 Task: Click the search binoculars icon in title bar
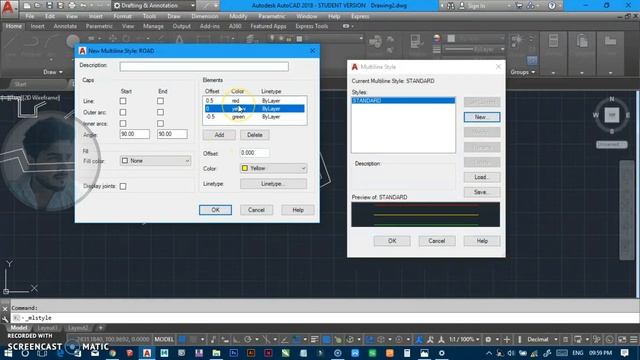coord(451,6)
